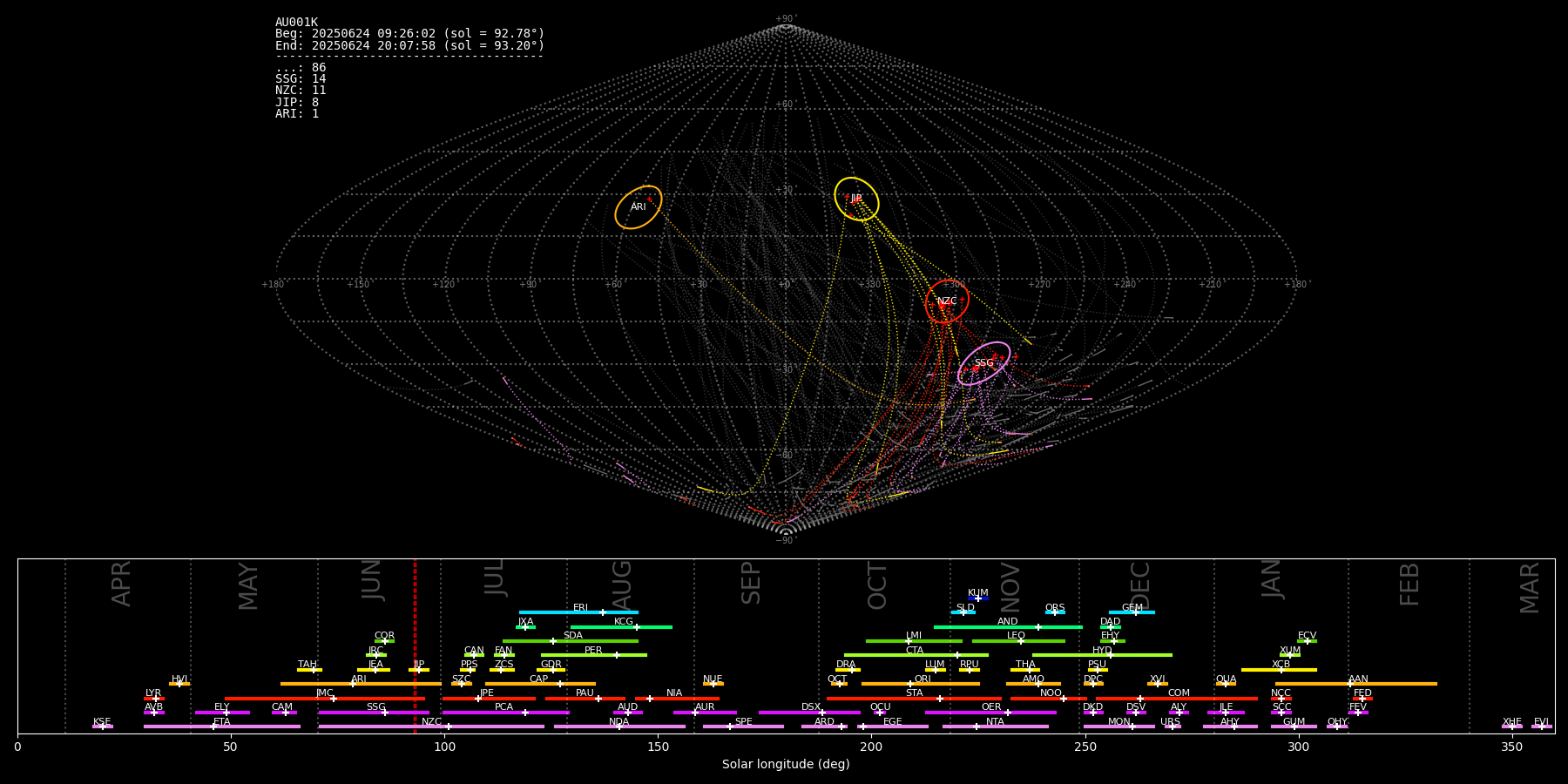Click the JMC shower label in timeline
The height and width of the screenshot is (784, 1568).
pos(325,693)
